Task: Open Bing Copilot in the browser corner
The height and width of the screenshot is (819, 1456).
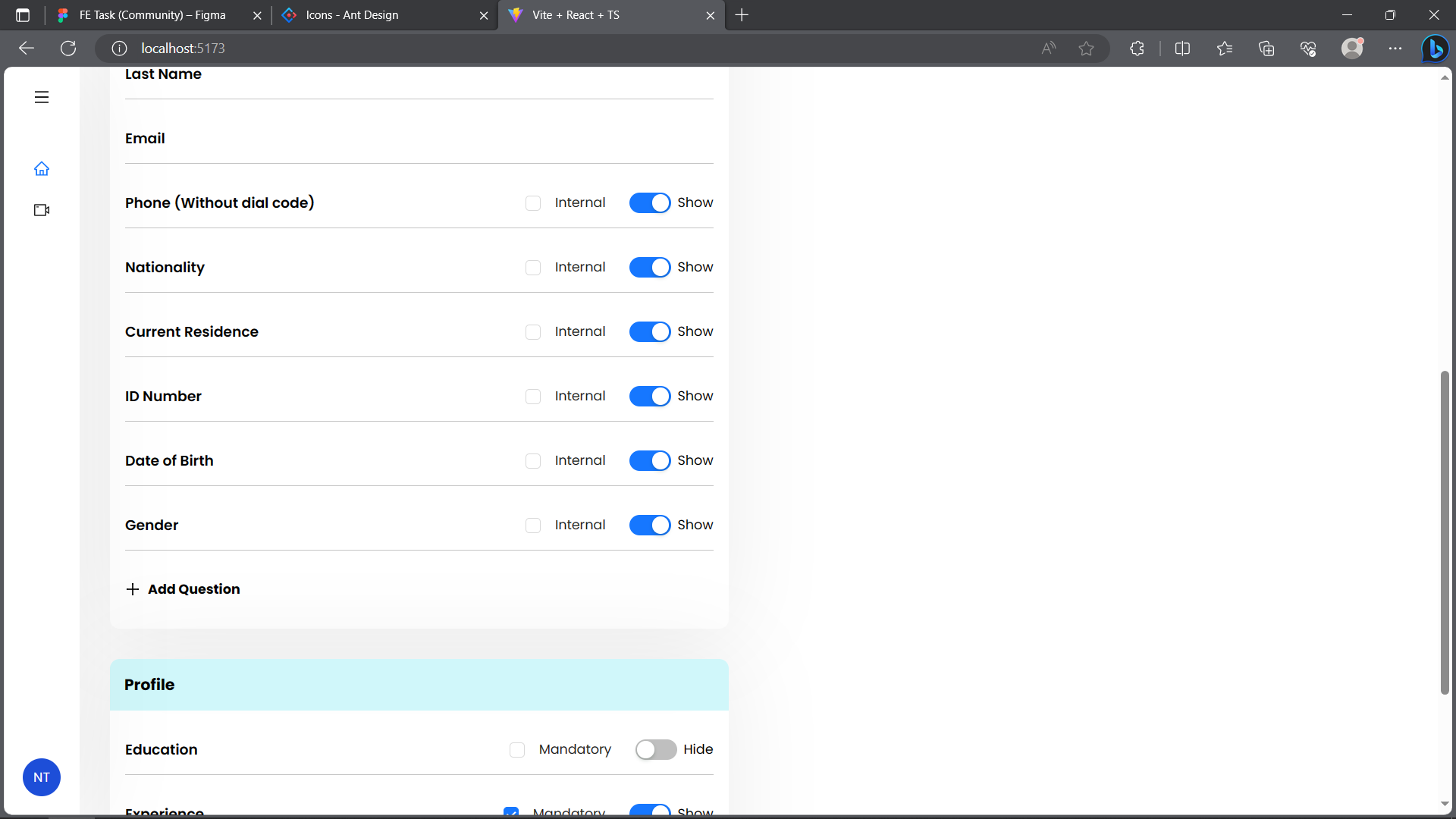Action: pyautogui.click(x=1436, y=48)
